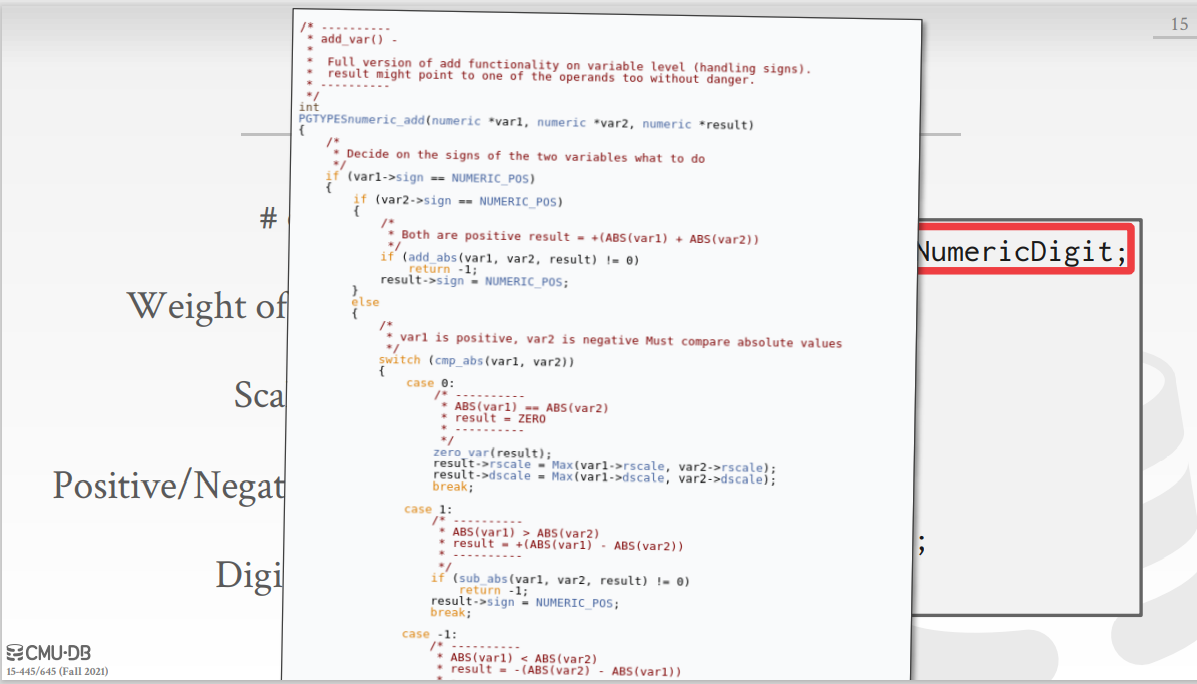1197x684 pixels.
Task: Click the 'Digi' text on the slide
Action: (x=250, y=574)
